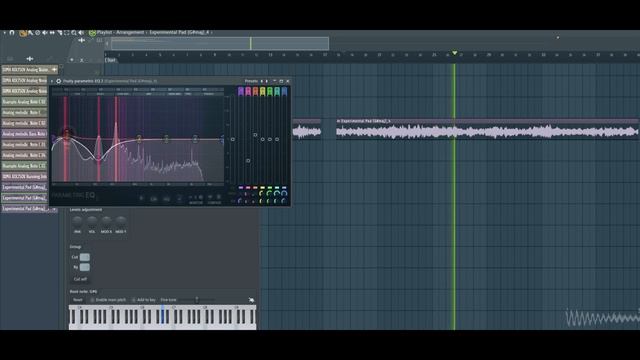Click the raised band 3 level slider handle
The height and width of the screenshot is (360, 640).
tap(255, 135)
